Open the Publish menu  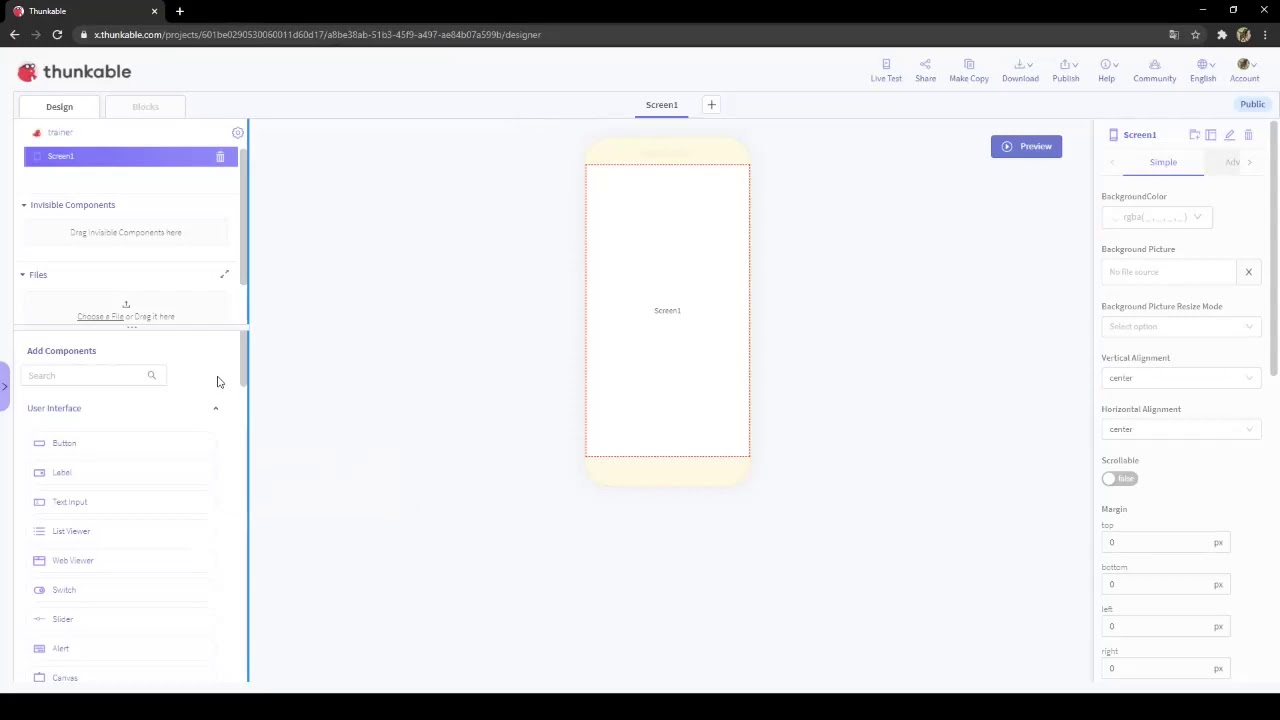1065,71
